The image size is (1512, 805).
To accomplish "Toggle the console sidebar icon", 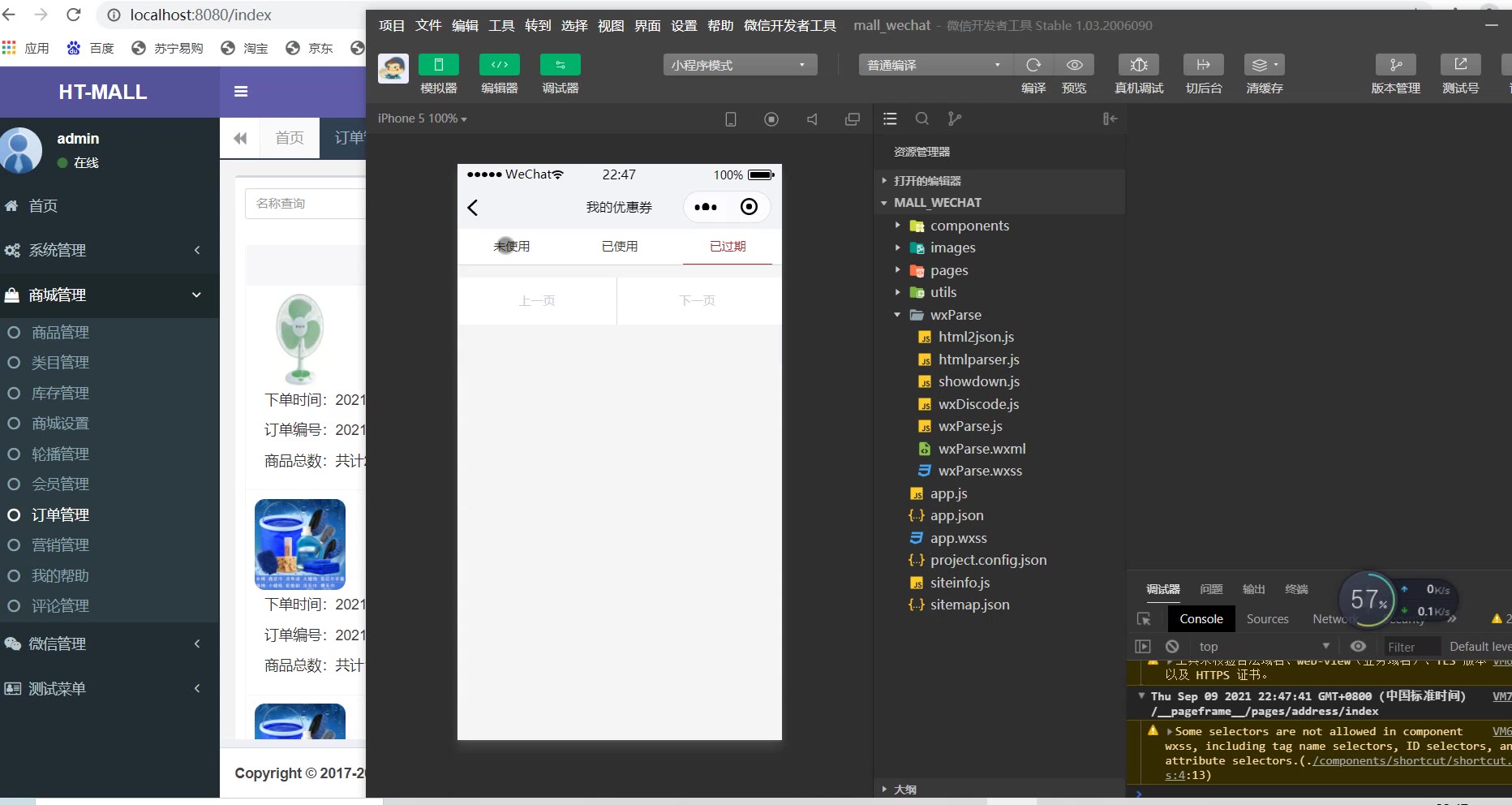I will click(x=1143, y=647).
